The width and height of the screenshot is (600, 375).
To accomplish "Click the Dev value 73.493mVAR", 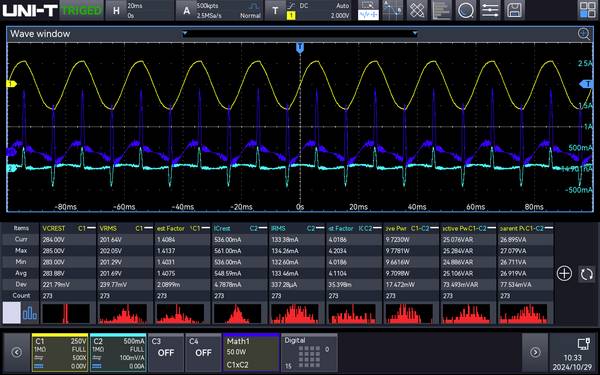I will pyautogui.click(x=461, y=285).
